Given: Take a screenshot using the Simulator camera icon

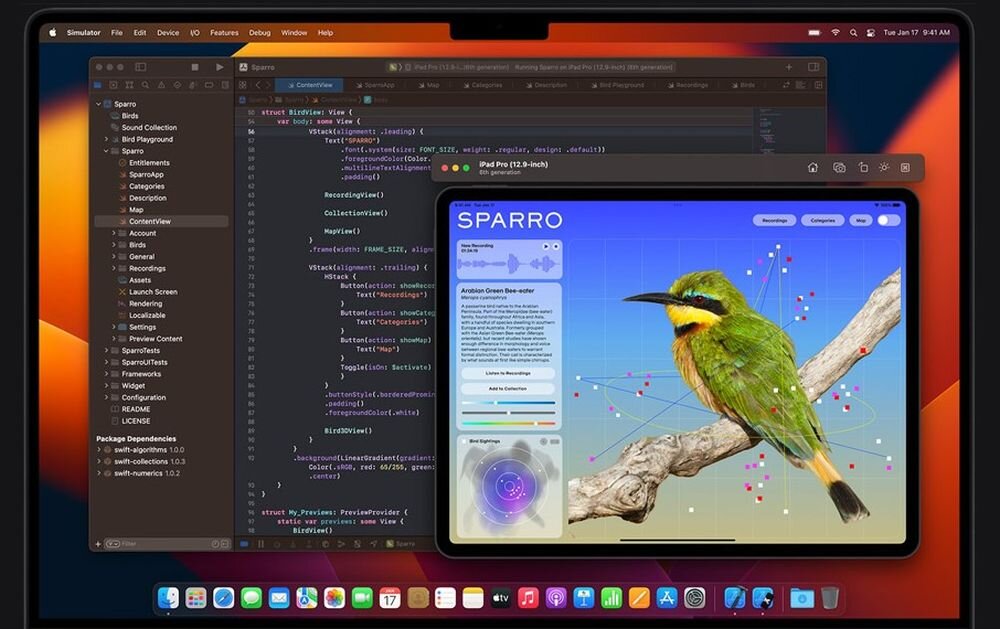Looking at the screenshot, I should (839, 166).
